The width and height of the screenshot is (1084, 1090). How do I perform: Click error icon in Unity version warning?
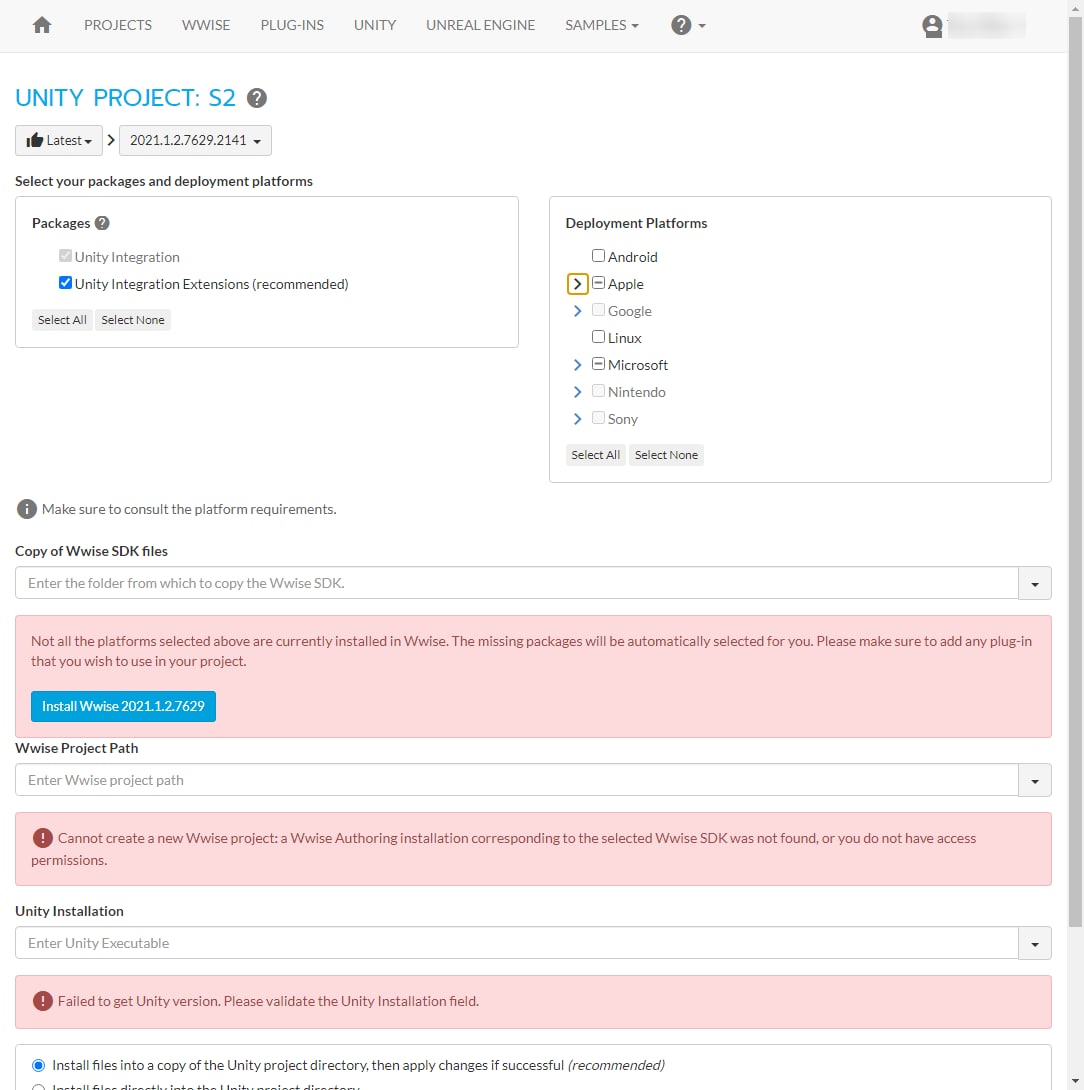pos(42,1001)
